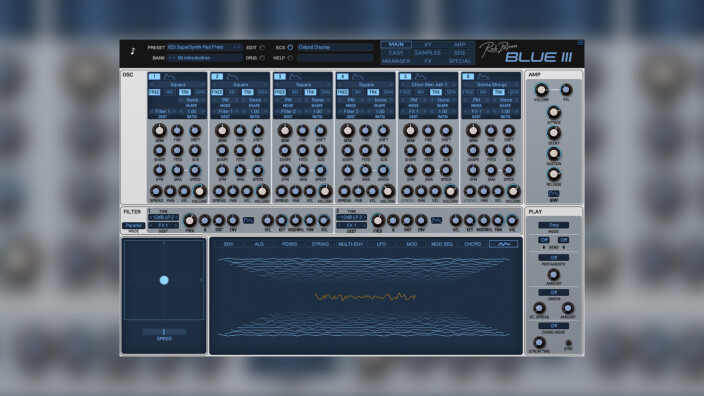704x396 pixels.
Task: Click the Portamento Amount knob
Action: [554, 274]
